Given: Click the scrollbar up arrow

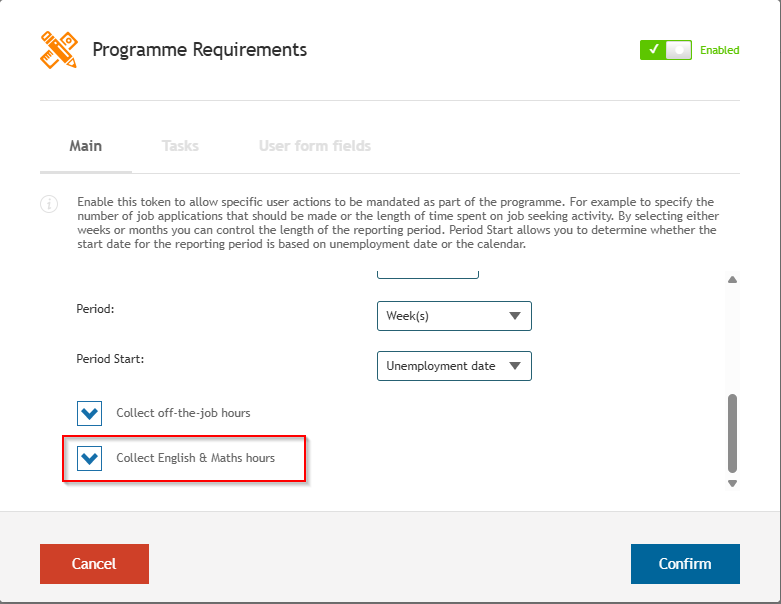Looking at the screenshot, I should point(732,280).
